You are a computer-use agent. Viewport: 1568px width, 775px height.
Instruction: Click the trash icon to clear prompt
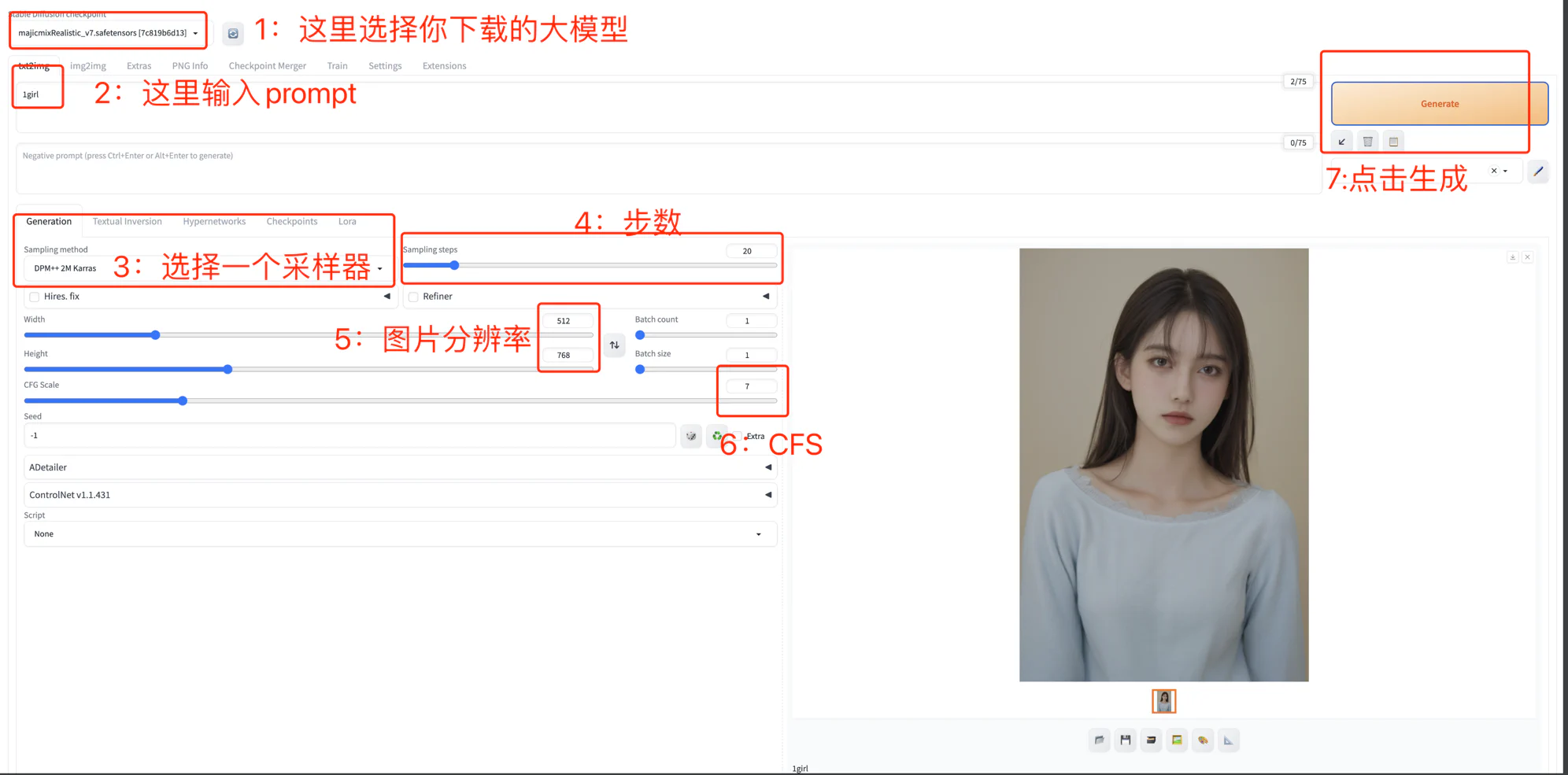tap(1367, 142)
